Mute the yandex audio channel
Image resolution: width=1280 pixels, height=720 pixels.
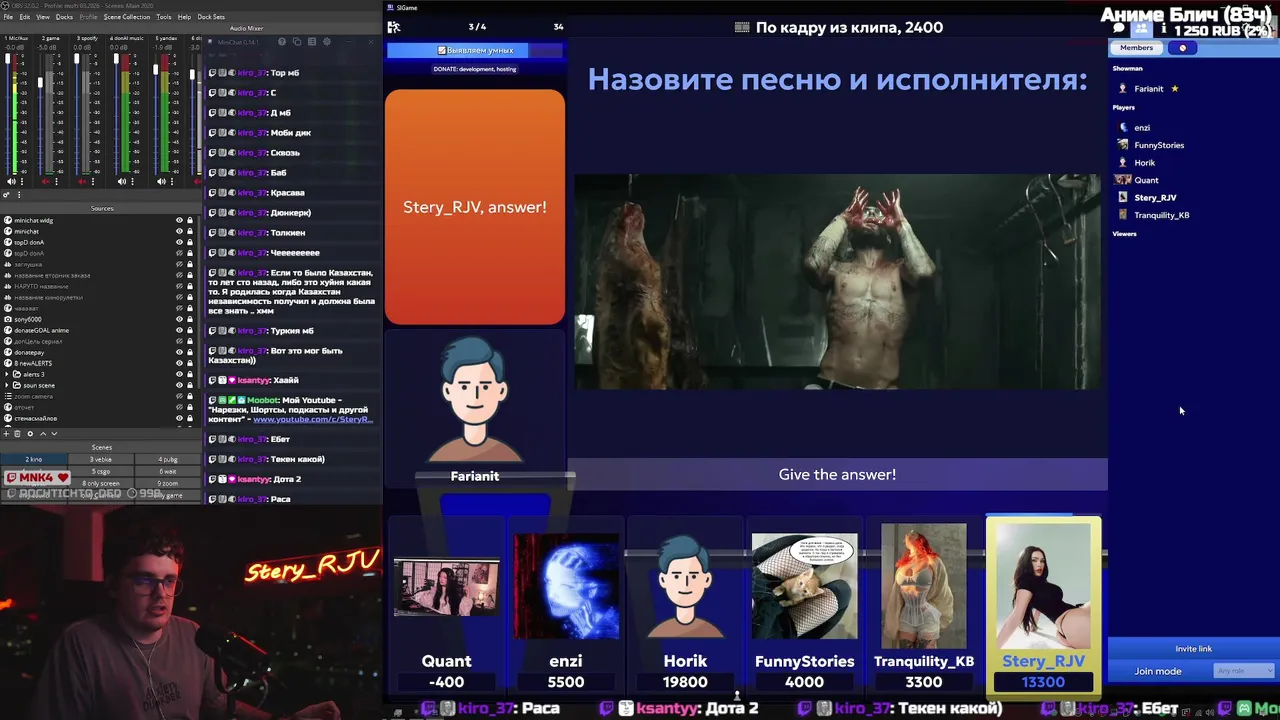(161, 181)
